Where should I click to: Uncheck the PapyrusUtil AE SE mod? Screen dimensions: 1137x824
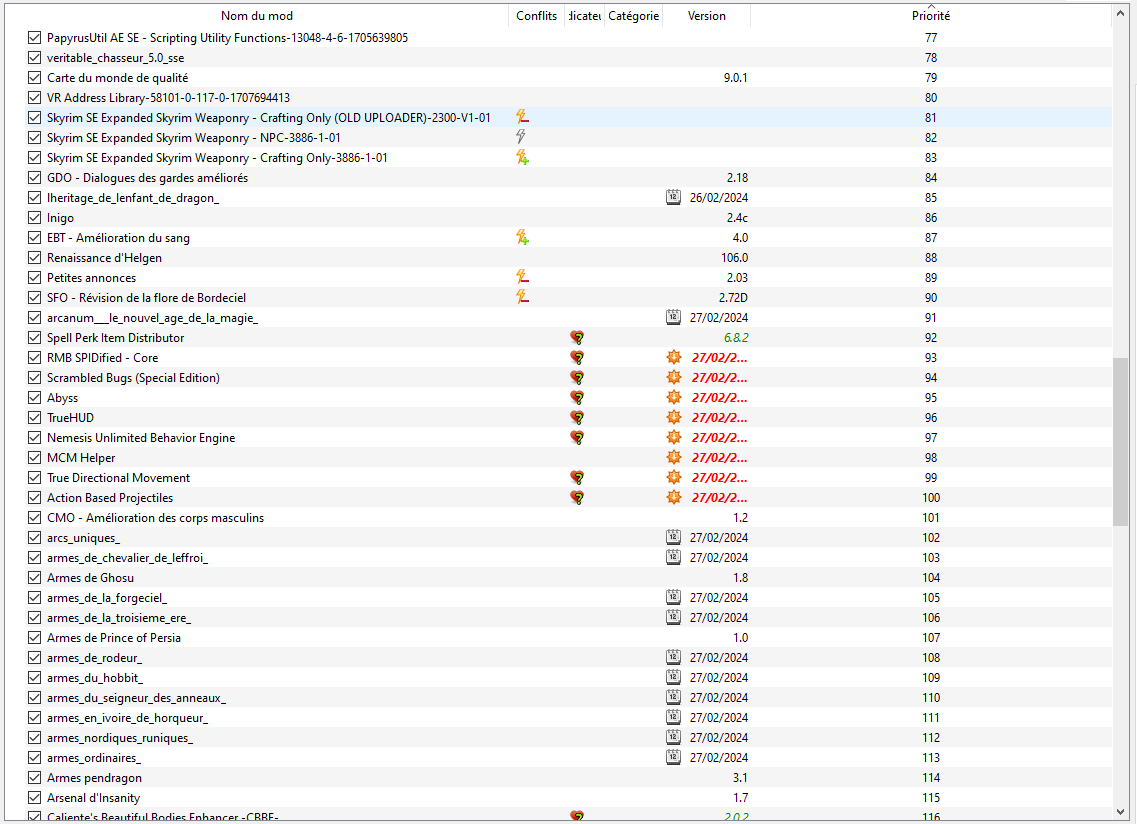point(34,37)
